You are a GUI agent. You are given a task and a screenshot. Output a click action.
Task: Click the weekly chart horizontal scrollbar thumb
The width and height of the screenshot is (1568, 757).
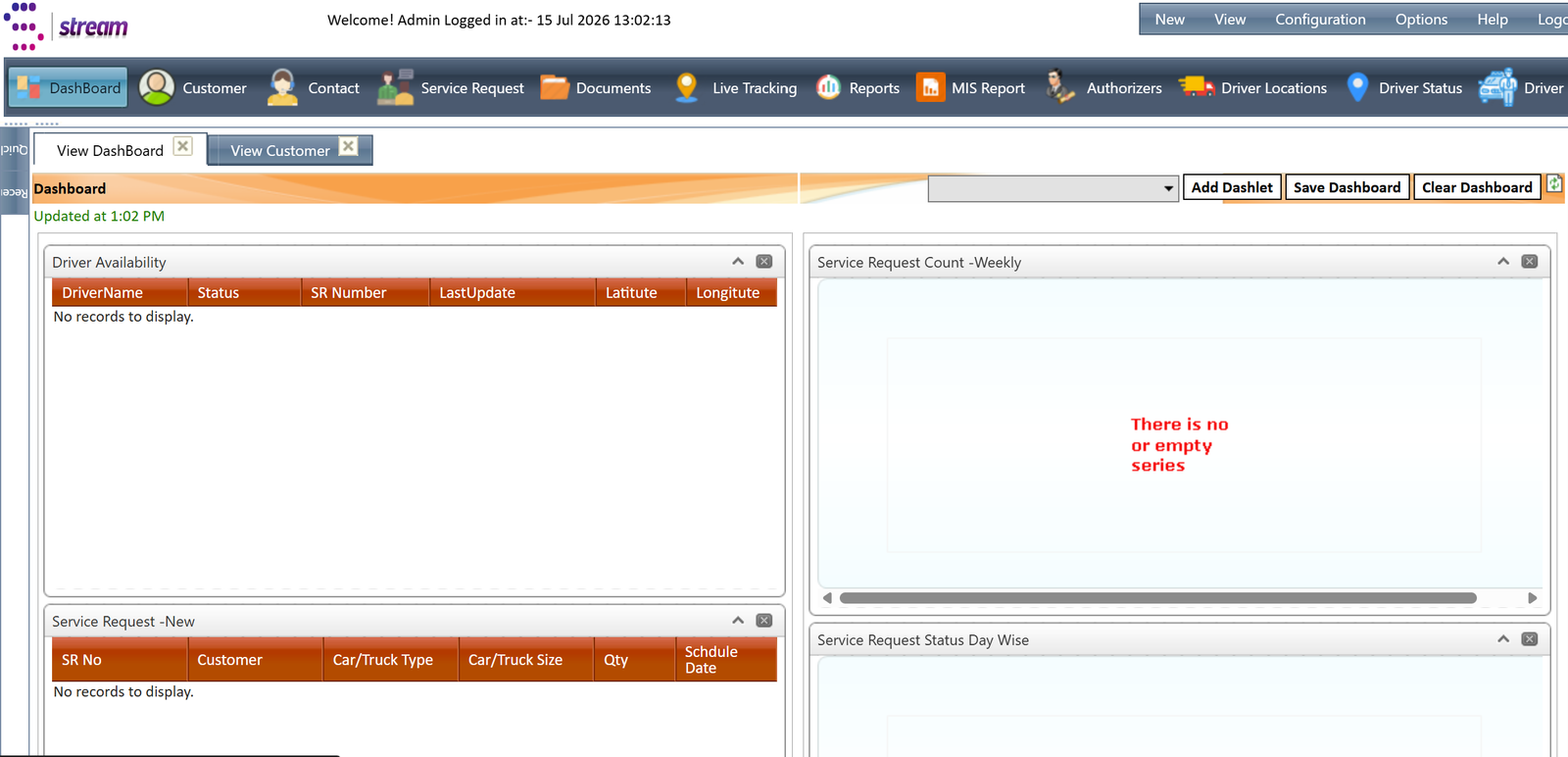(x=1158, y=598)
